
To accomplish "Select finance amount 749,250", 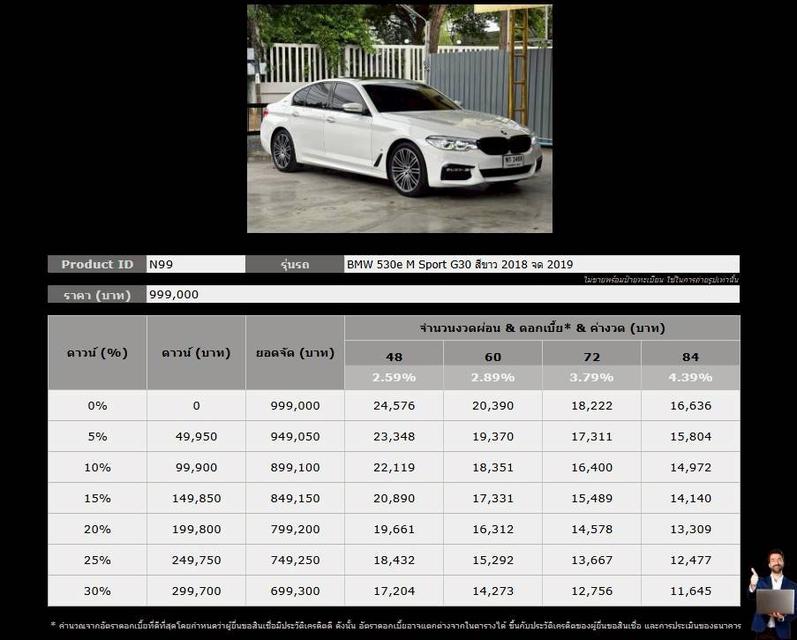I will (295, 560).
